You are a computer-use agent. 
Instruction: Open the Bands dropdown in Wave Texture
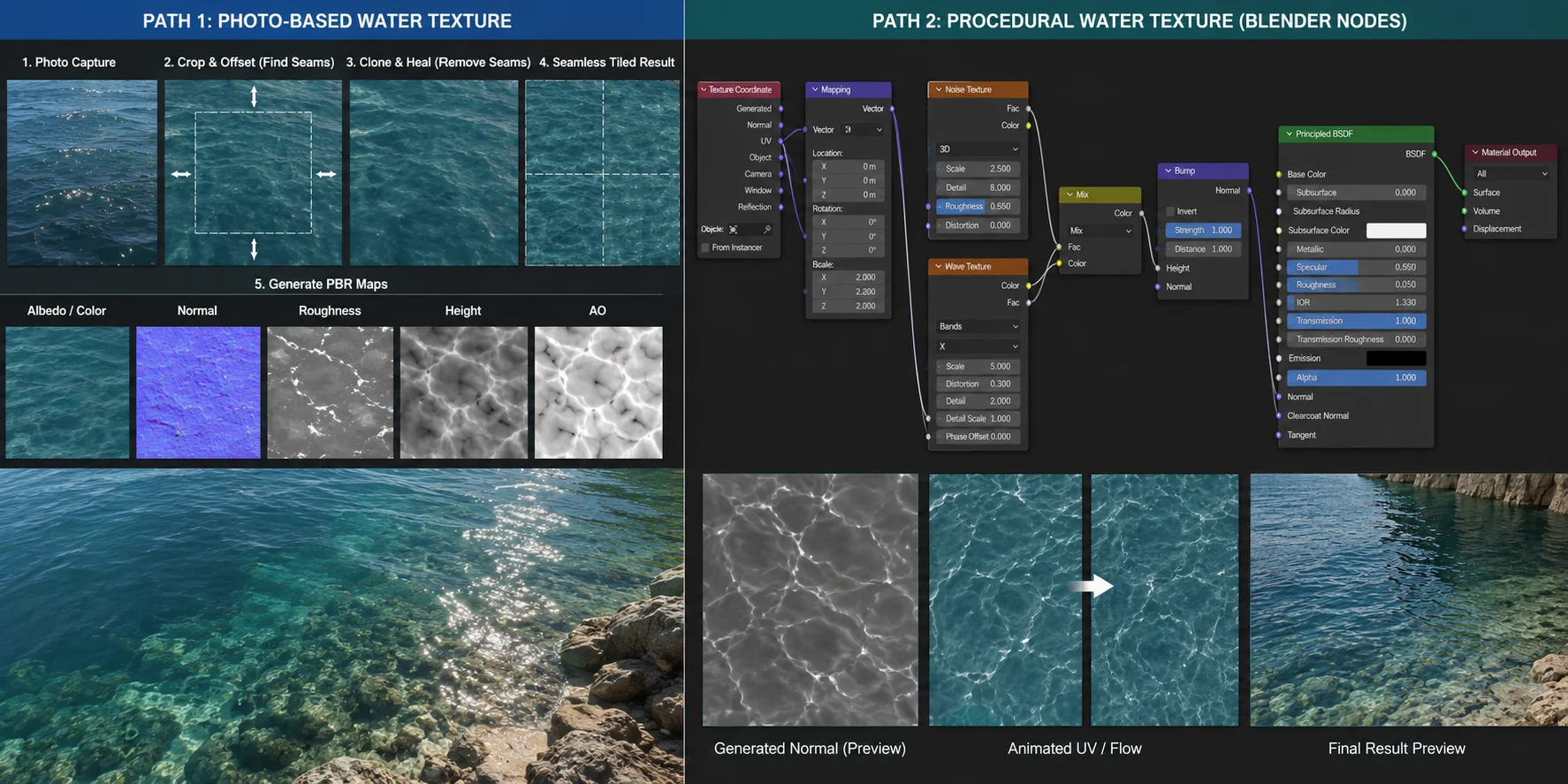point(978,326)
